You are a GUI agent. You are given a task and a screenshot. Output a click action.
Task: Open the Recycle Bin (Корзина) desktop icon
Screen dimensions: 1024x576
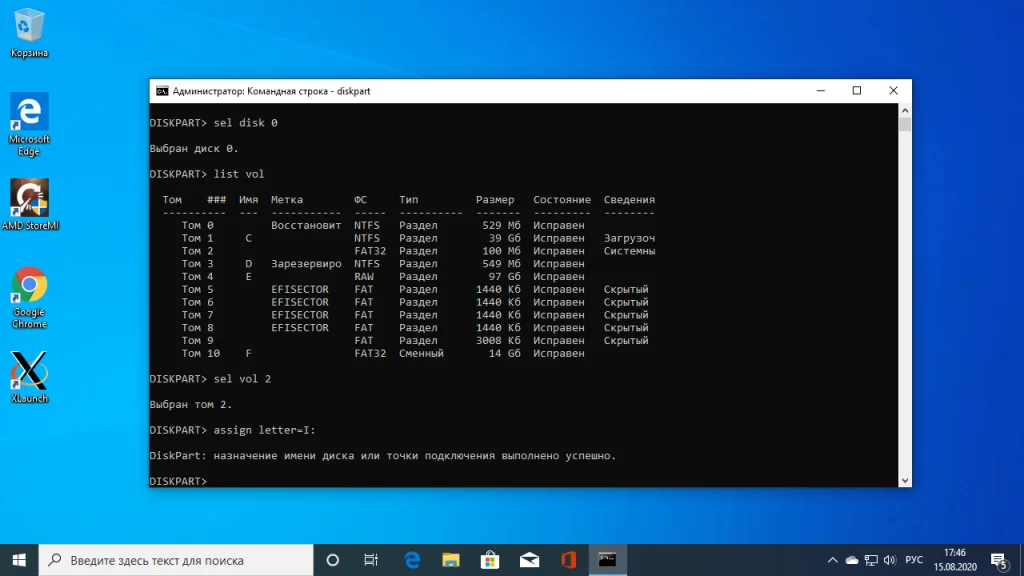tap(29, 30)
